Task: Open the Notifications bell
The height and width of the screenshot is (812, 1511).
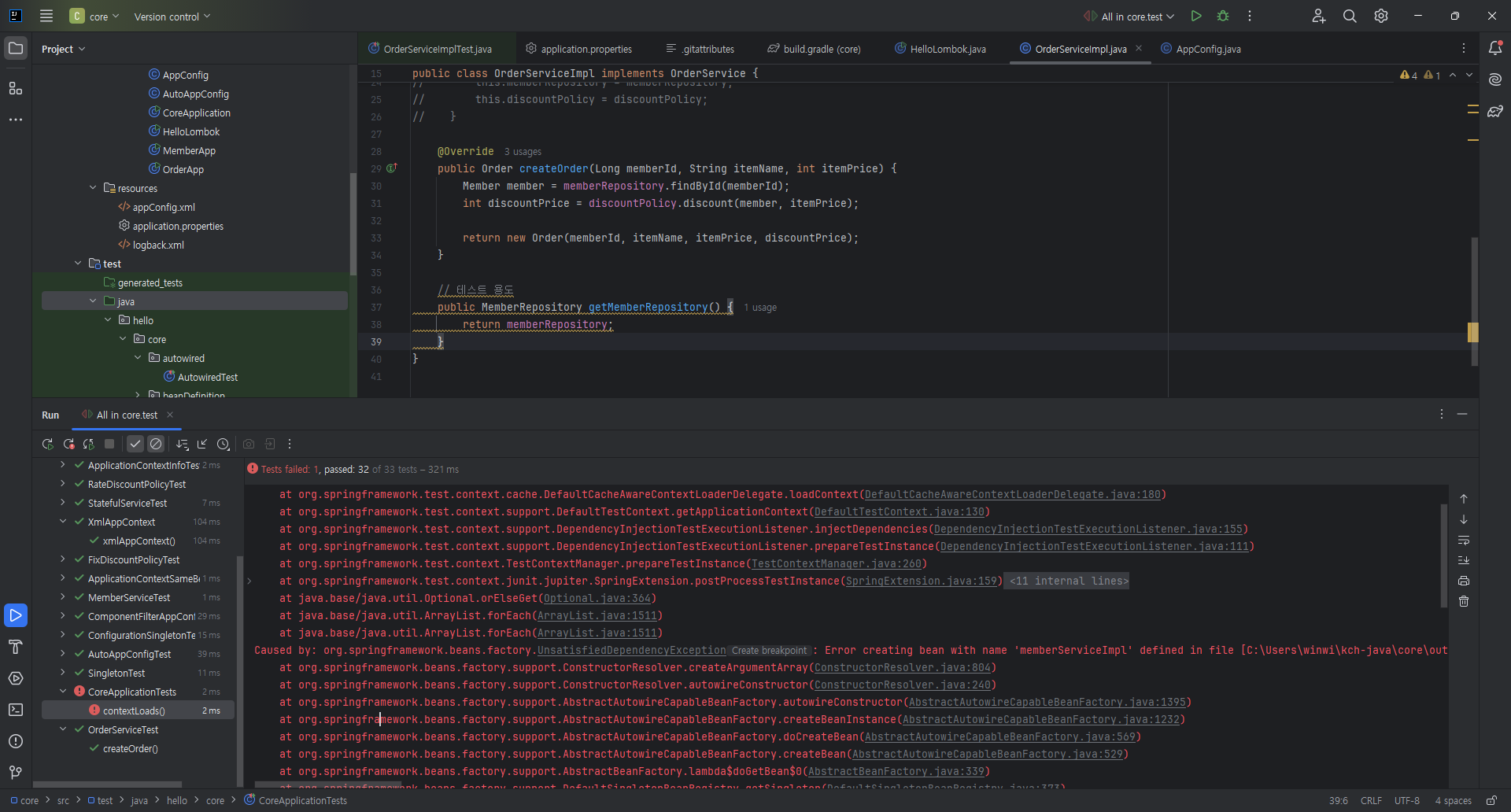Action: click(x=1495, y=48)
